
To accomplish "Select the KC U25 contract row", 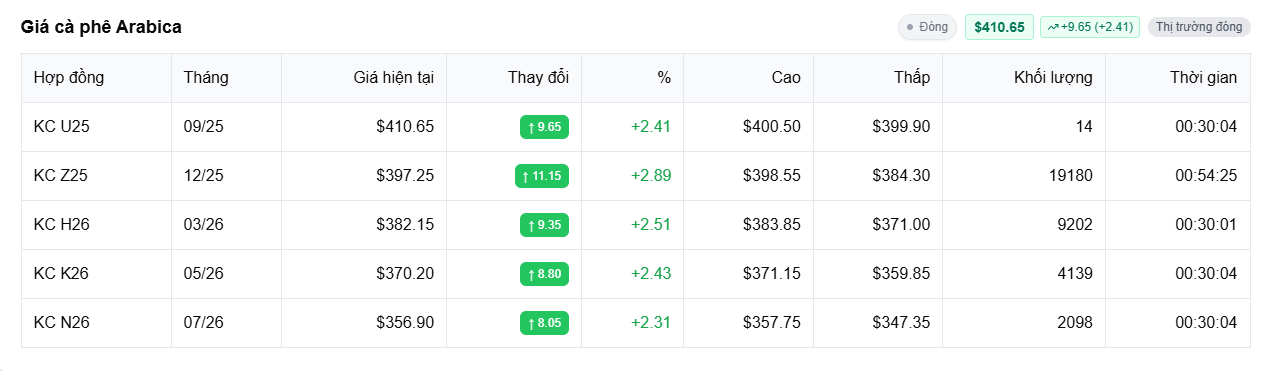I will click(x=636, y=127).
